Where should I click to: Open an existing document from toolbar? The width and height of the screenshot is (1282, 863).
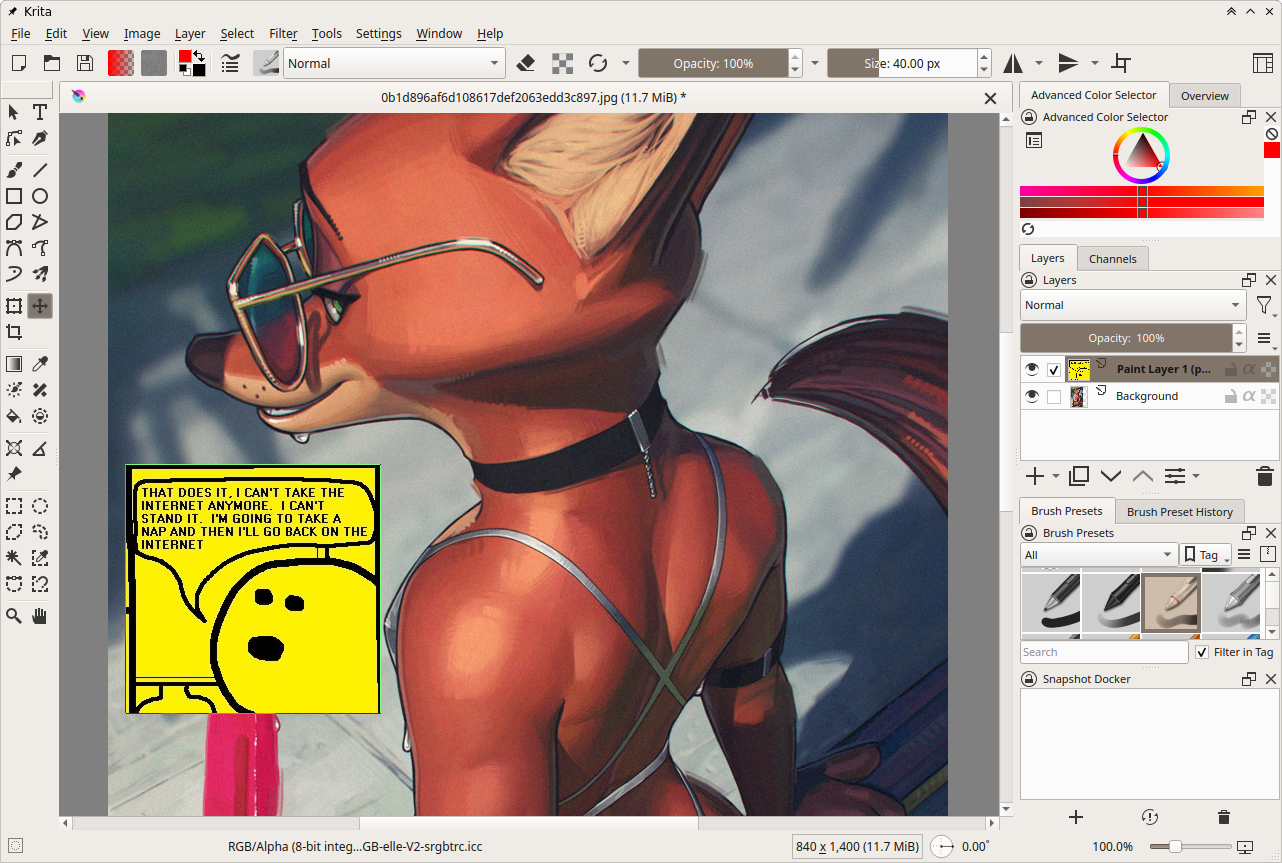click(52, 63)
